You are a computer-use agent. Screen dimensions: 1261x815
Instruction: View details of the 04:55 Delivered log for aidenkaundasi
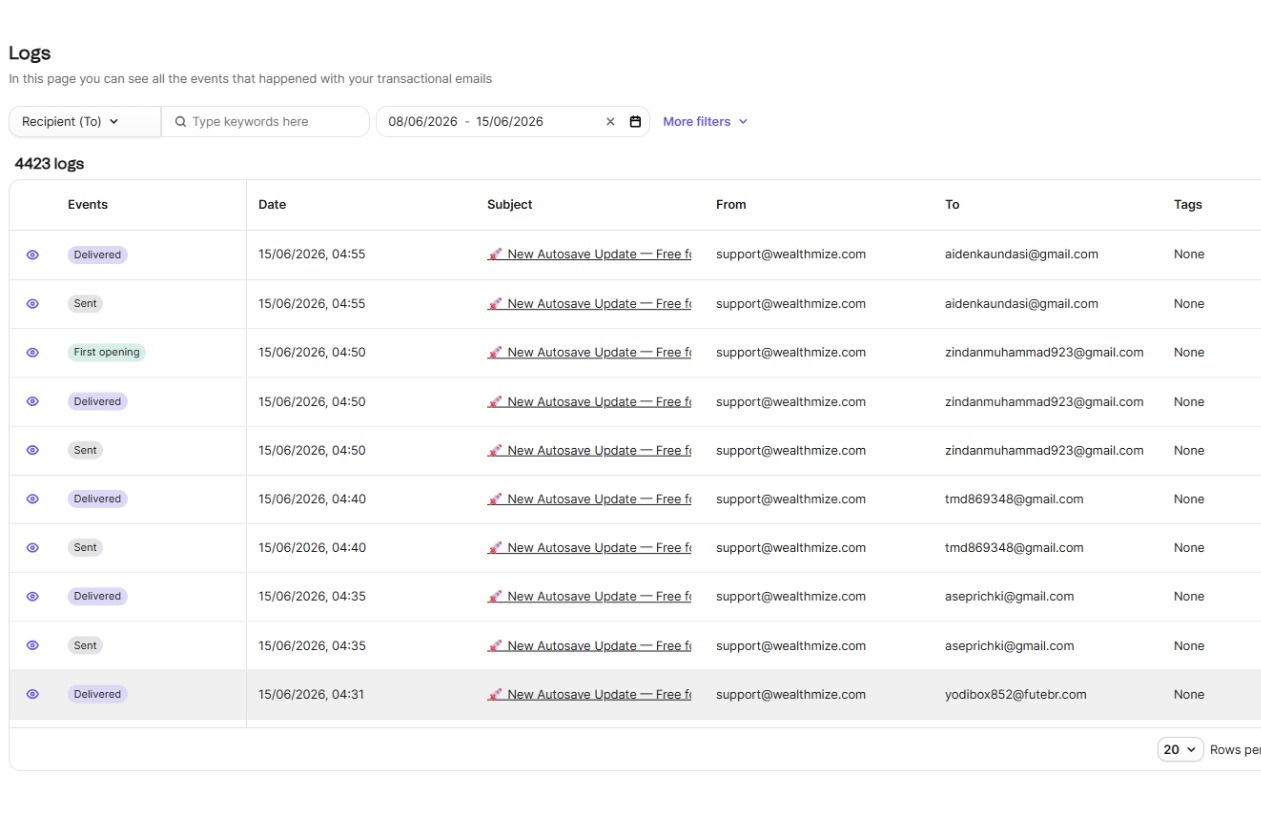click(x=32, y=255)
